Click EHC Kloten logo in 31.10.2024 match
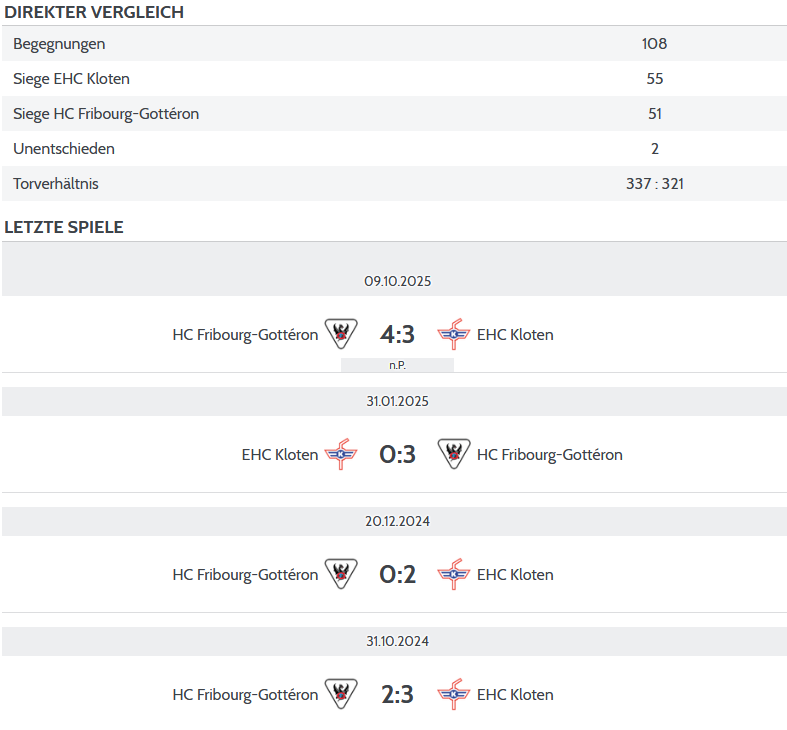 click(454, 694)
